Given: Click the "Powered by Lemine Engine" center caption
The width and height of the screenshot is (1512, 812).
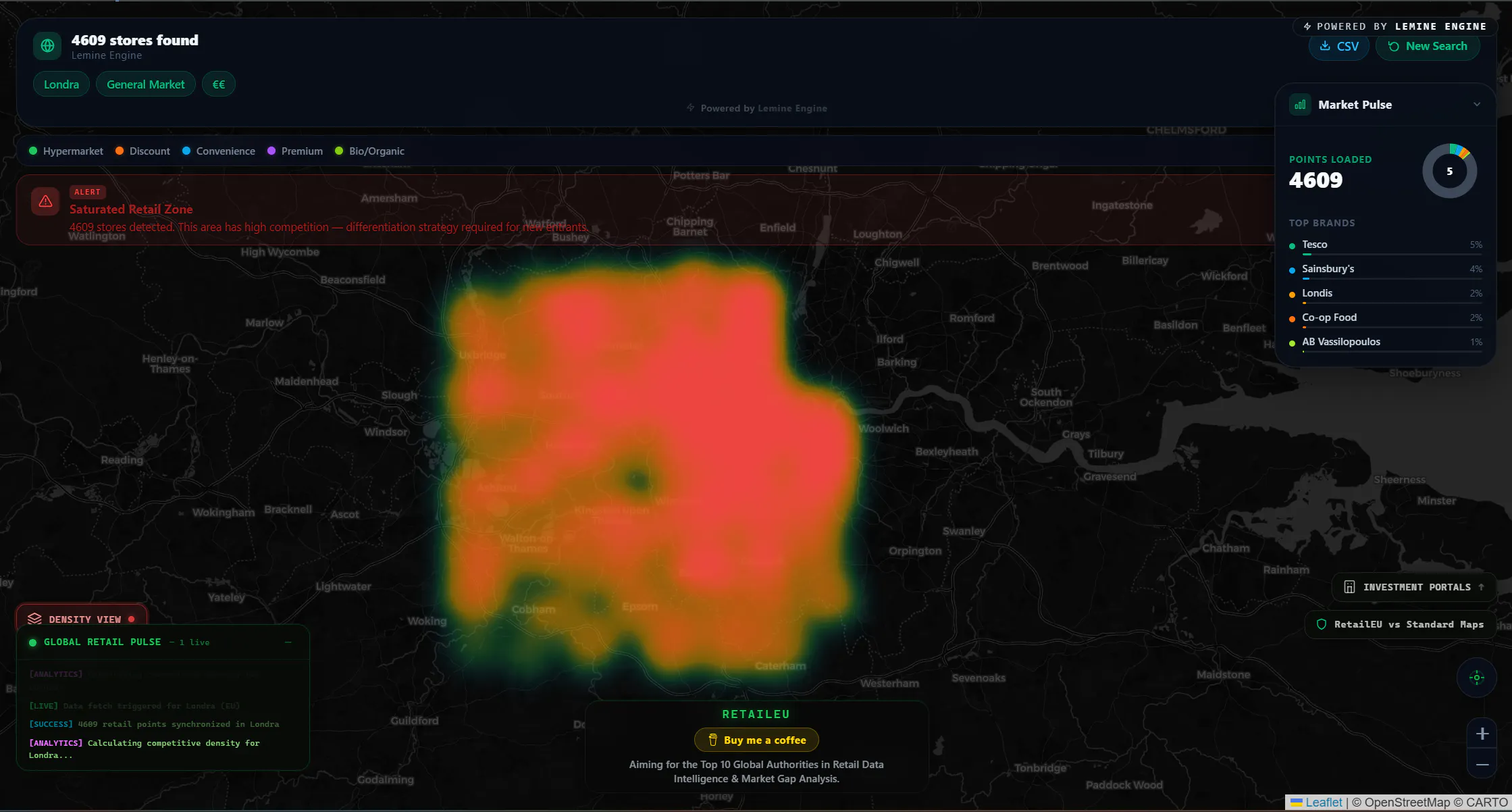Looking at the screenshot, I should click(757, 108).
